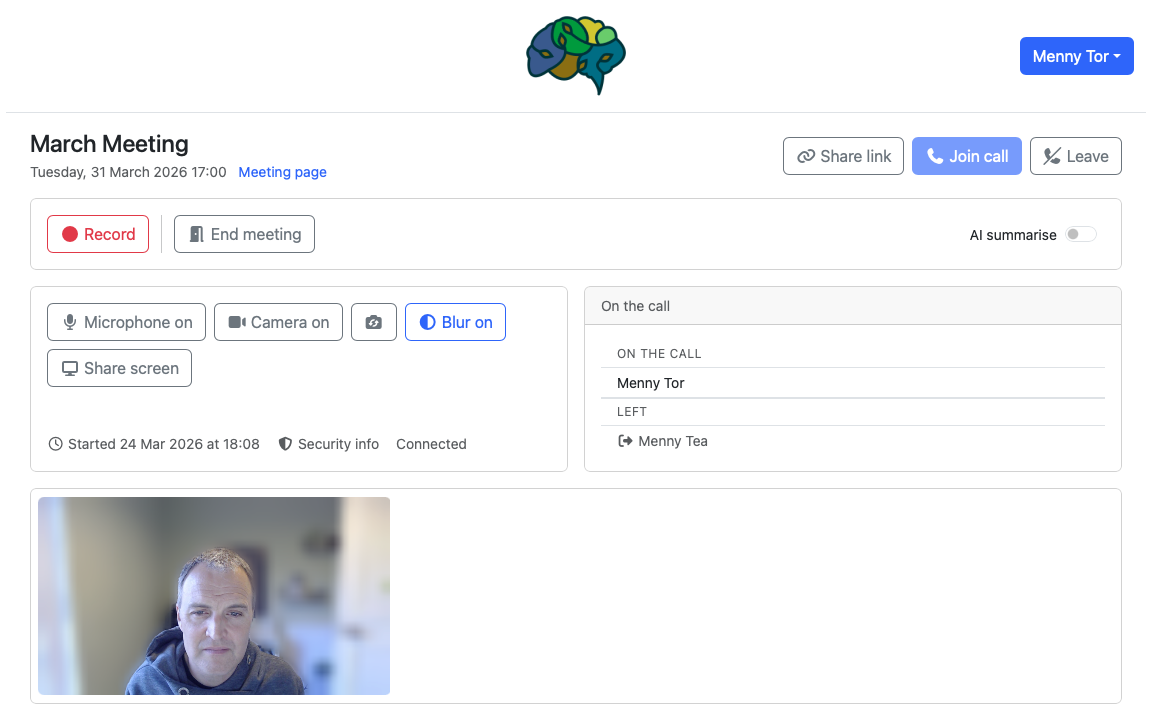Click the clock icon next to Started

click(55, 444)
